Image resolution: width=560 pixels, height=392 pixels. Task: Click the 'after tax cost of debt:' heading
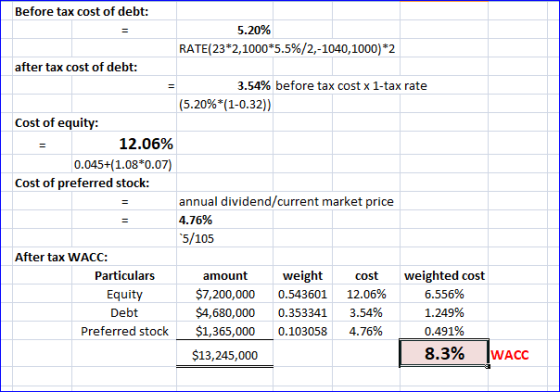pyautogui.click(x=76, y=67)
